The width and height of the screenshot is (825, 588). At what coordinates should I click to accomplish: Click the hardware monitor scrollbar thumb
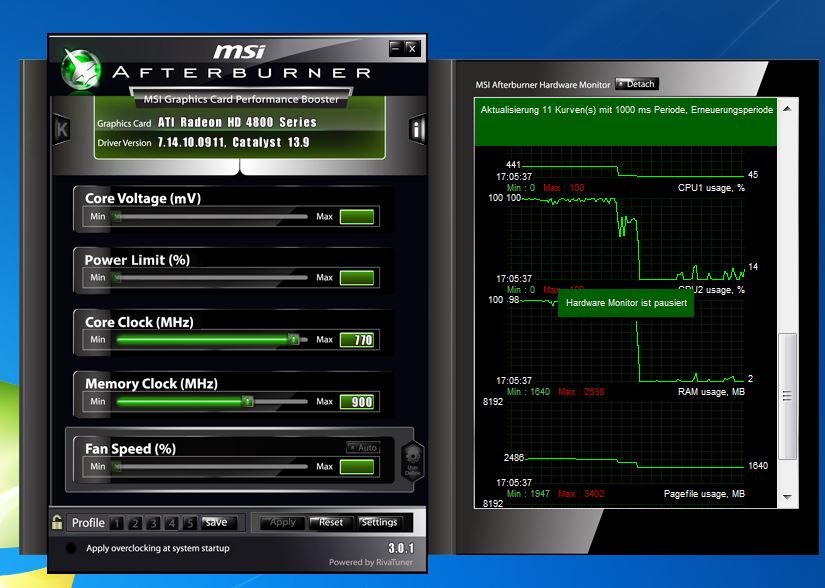point(788,396)
